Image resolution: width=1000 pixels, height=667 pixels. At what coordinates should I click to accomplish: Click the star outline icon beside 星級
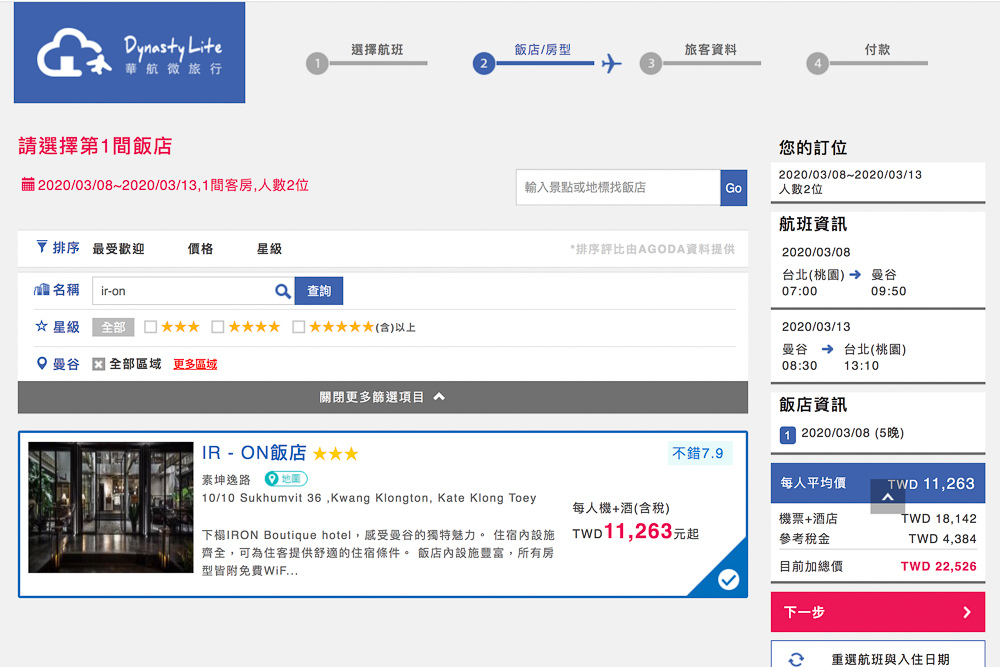(41, 326)
